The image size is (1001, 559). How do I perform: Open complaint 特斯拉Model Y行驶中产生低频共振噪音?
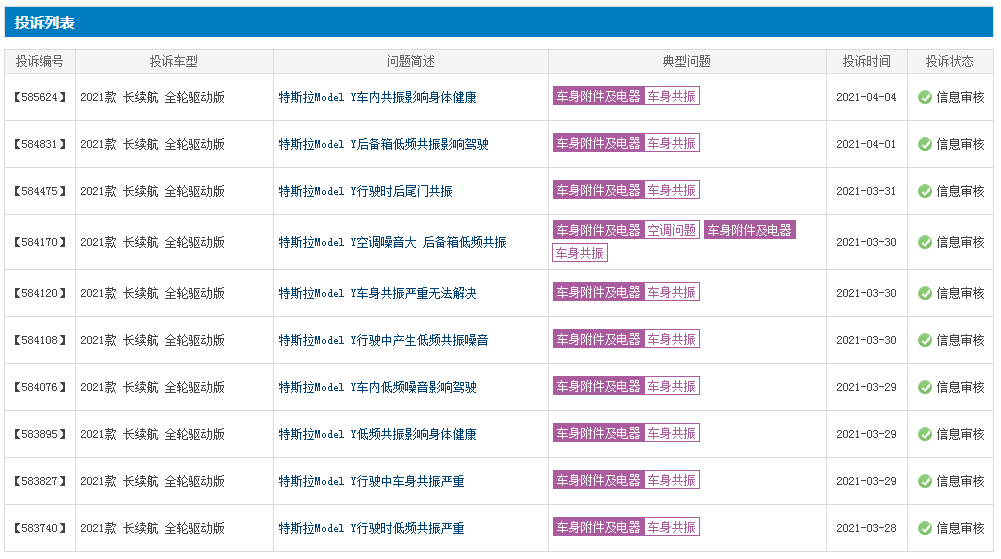[383, 340]
